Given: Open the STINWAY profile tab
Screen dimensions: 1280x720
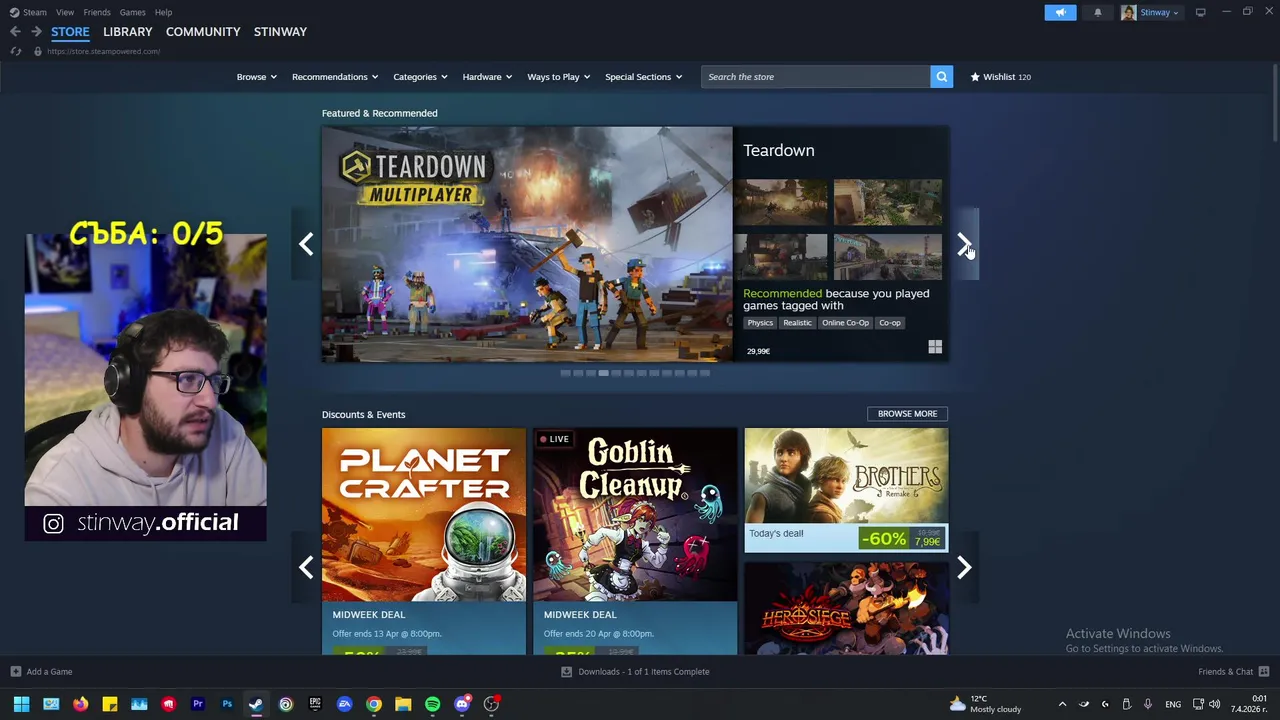Looking at the screenshot, I should click(280, 32).
